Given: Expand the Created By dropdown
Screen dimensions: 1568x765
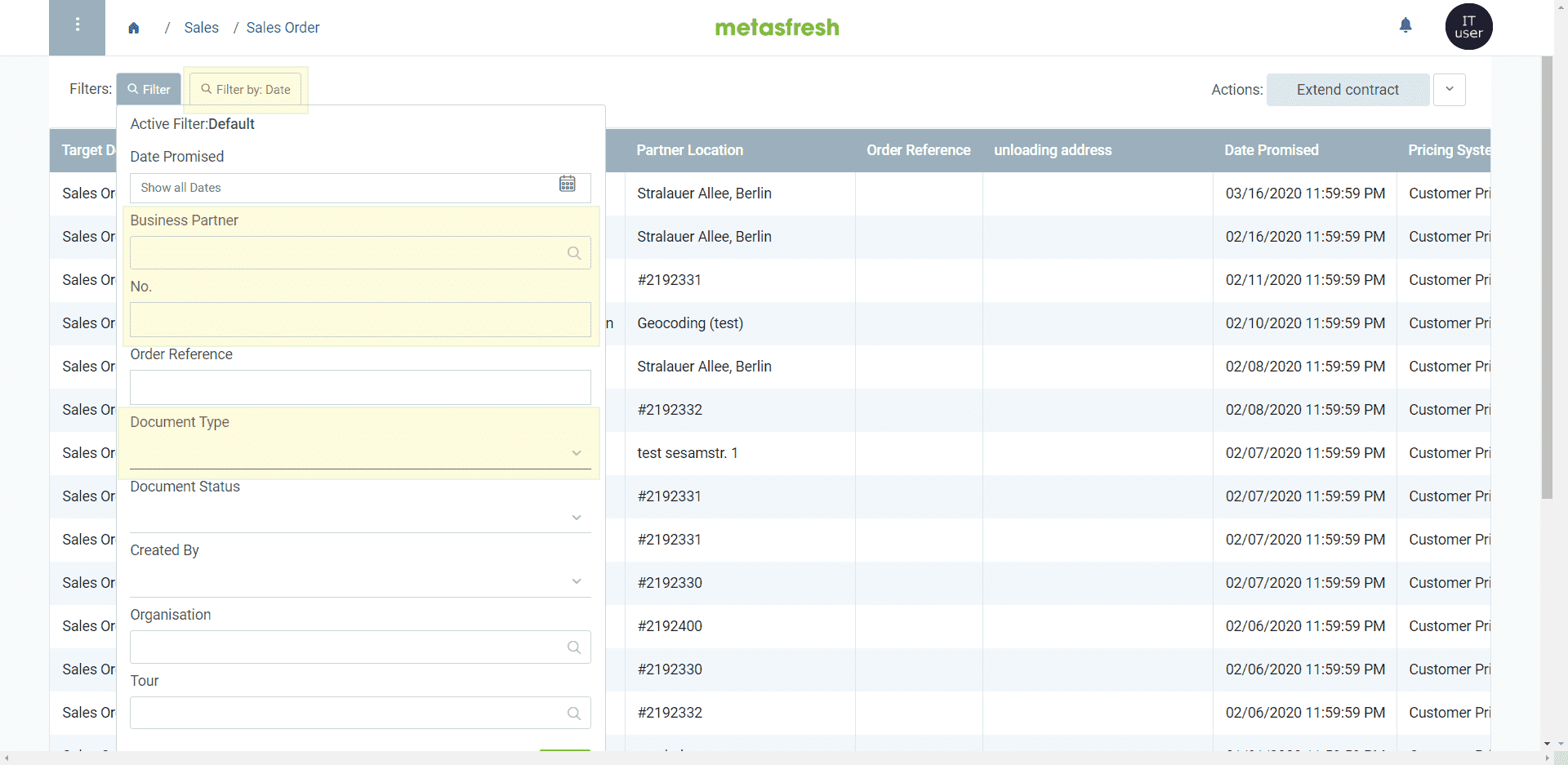Looking at the screenshot, I should (x=577, y=581).
